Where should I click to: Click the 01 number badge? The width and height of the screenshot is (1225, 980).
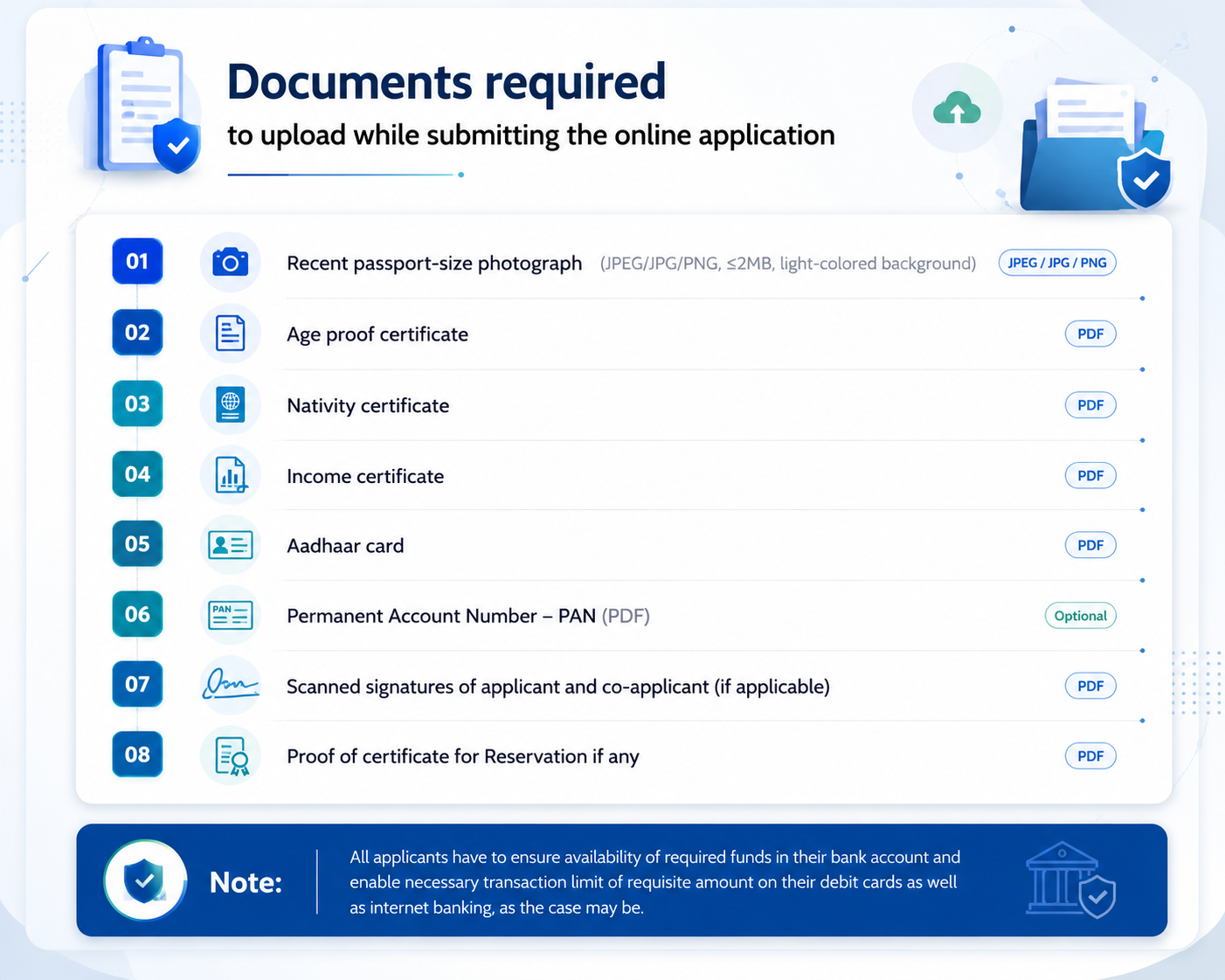click(x=137, y=261)
